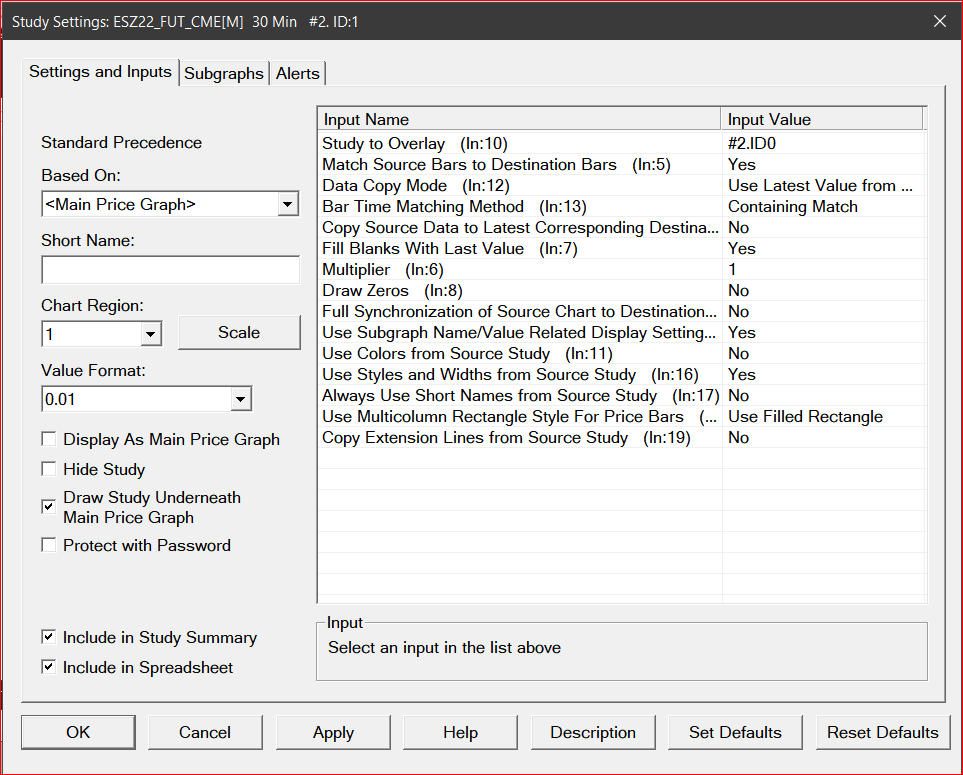Enable Protect with Password option
The image size is (963, 775).
click(x=49, y=545)
